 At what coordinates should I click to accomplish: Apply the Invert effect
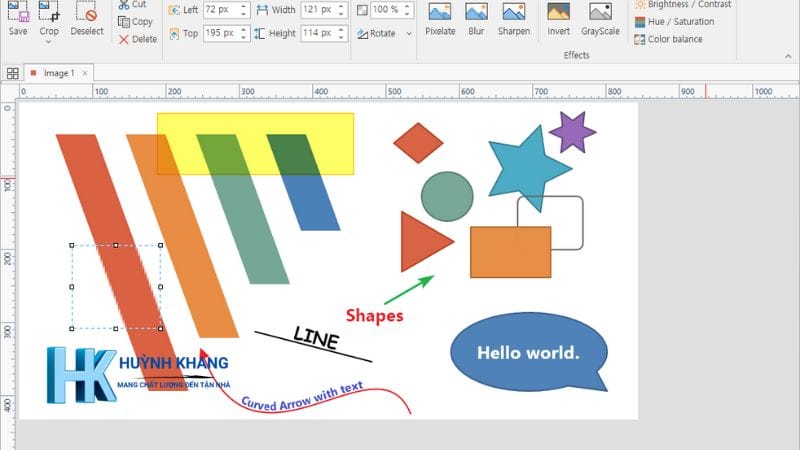point(558,18)
